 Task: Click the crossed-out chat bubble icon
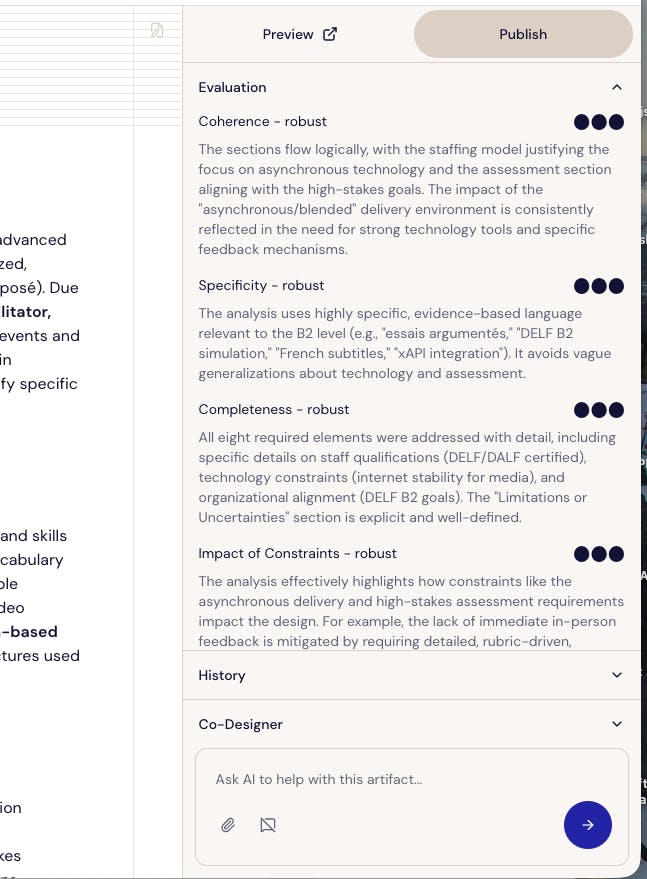pos(267,825)
